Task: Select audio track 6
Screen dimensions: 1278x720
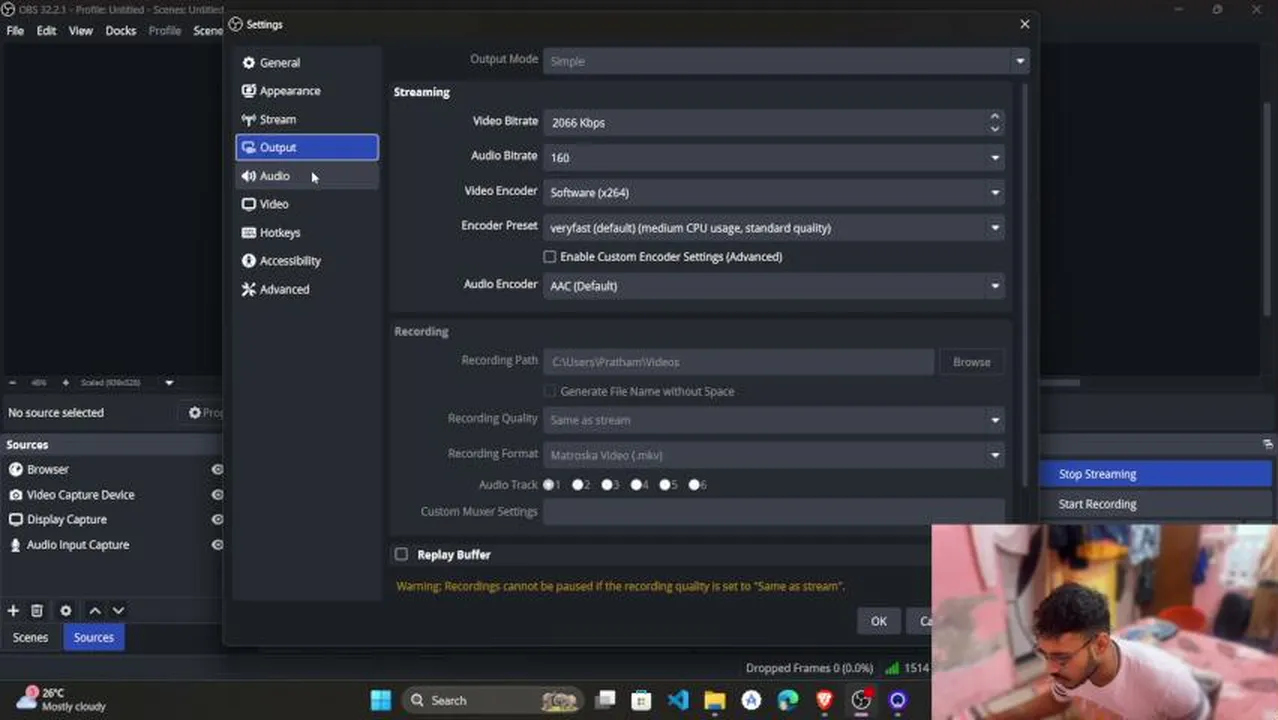Action: coord(694,485)
